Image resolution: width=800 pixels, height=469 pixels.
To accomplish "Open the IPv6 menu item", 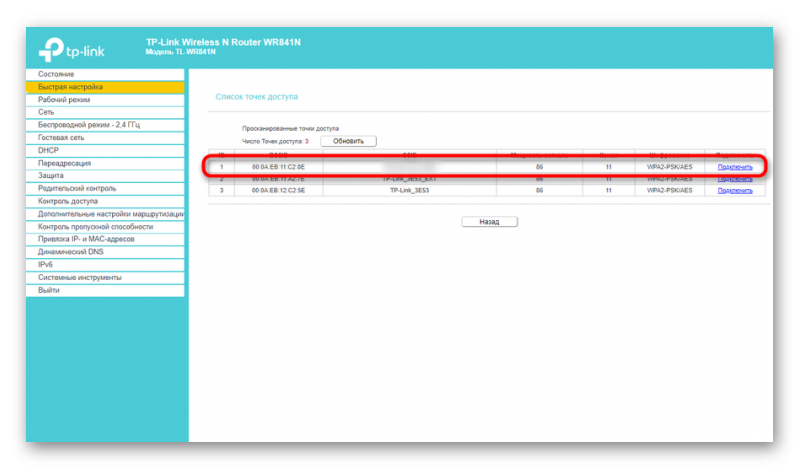I will click(105, 265).
